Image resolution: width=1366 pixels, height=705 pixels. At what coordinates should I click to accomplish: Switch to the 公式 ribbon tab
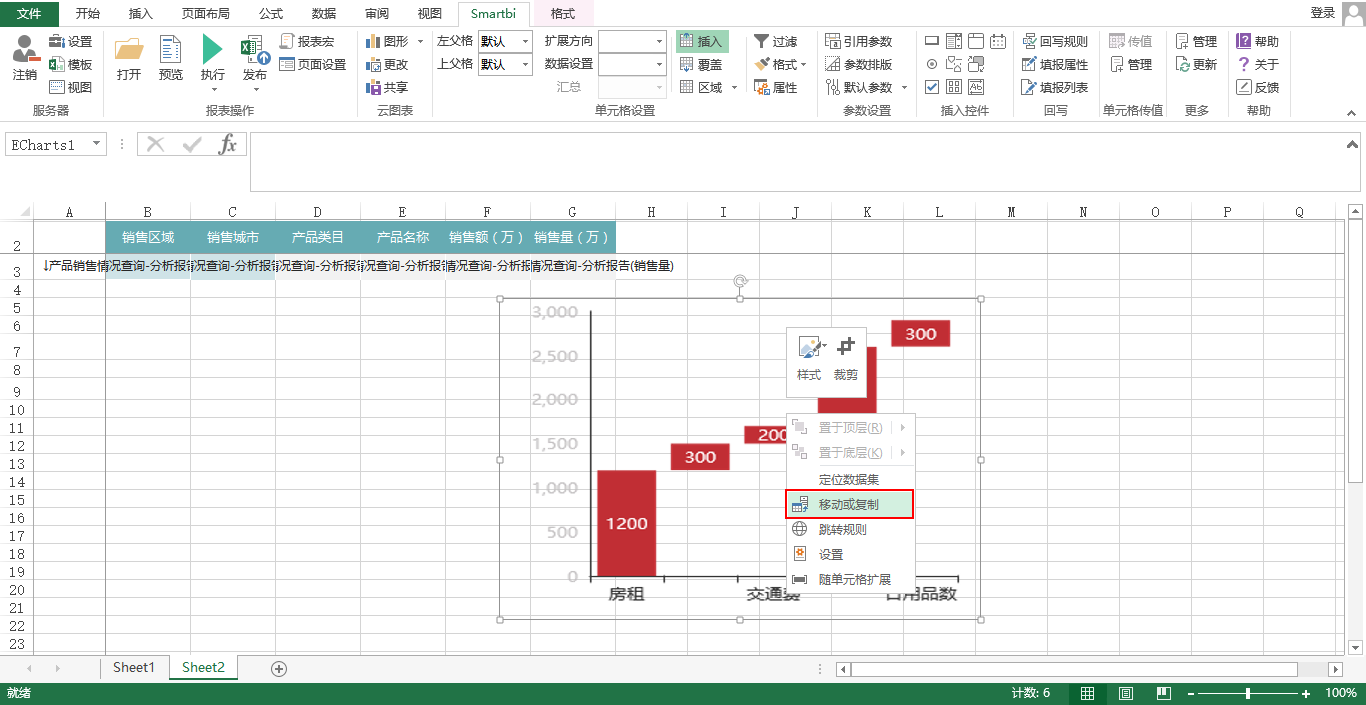pos(270,13)
